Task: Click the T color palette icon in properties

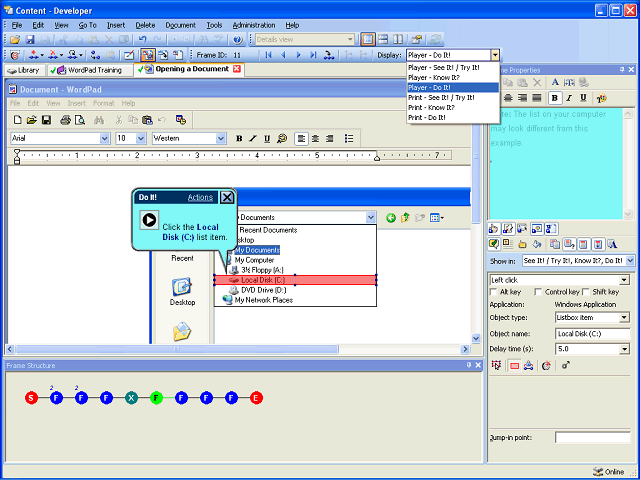Action: 601,98
